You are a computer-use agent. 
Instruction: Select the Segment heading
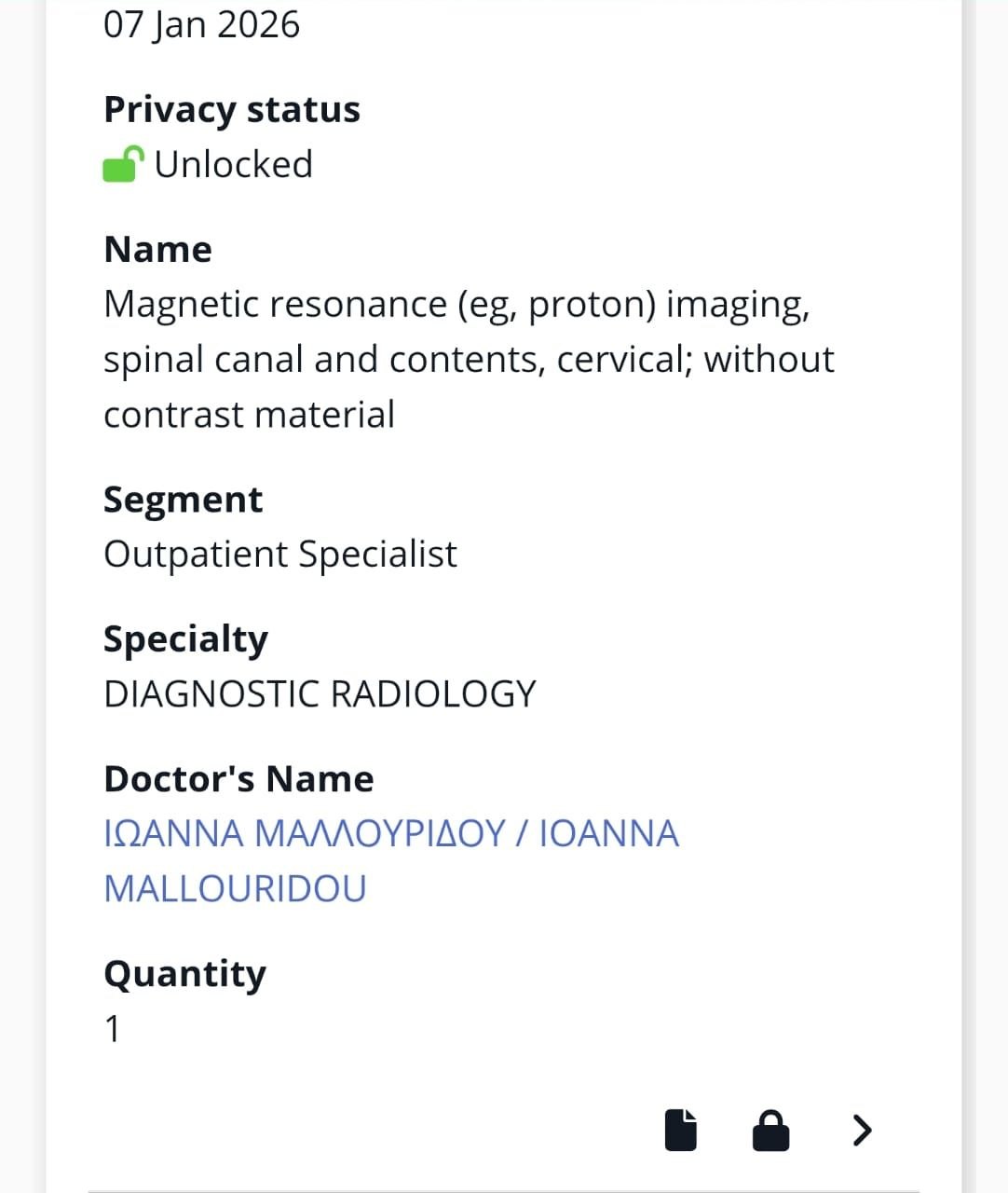pyautogui.click(x=183, y=500)
